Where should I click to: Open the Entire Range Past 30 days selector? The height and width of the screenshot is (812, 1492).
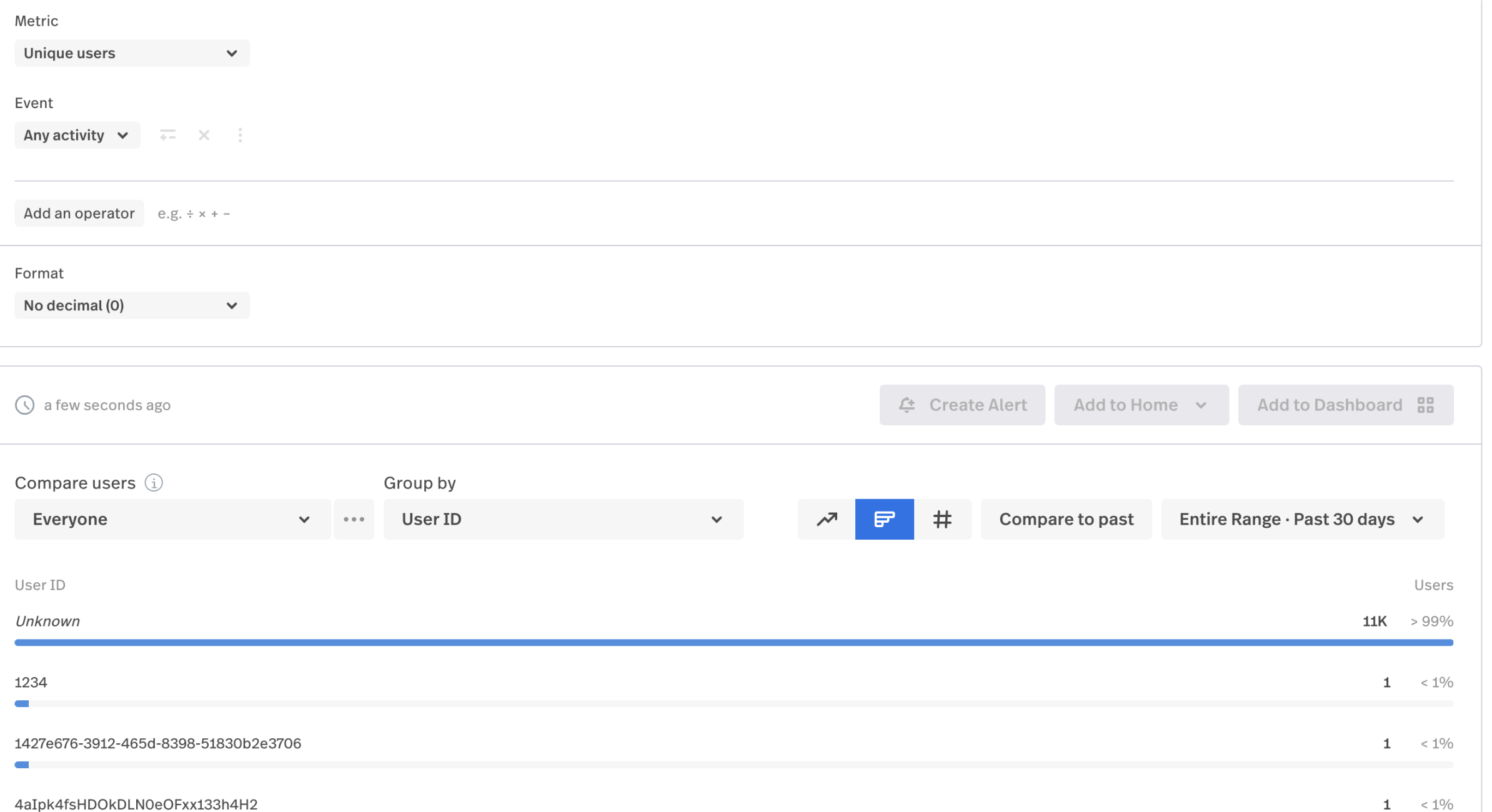1302,519
